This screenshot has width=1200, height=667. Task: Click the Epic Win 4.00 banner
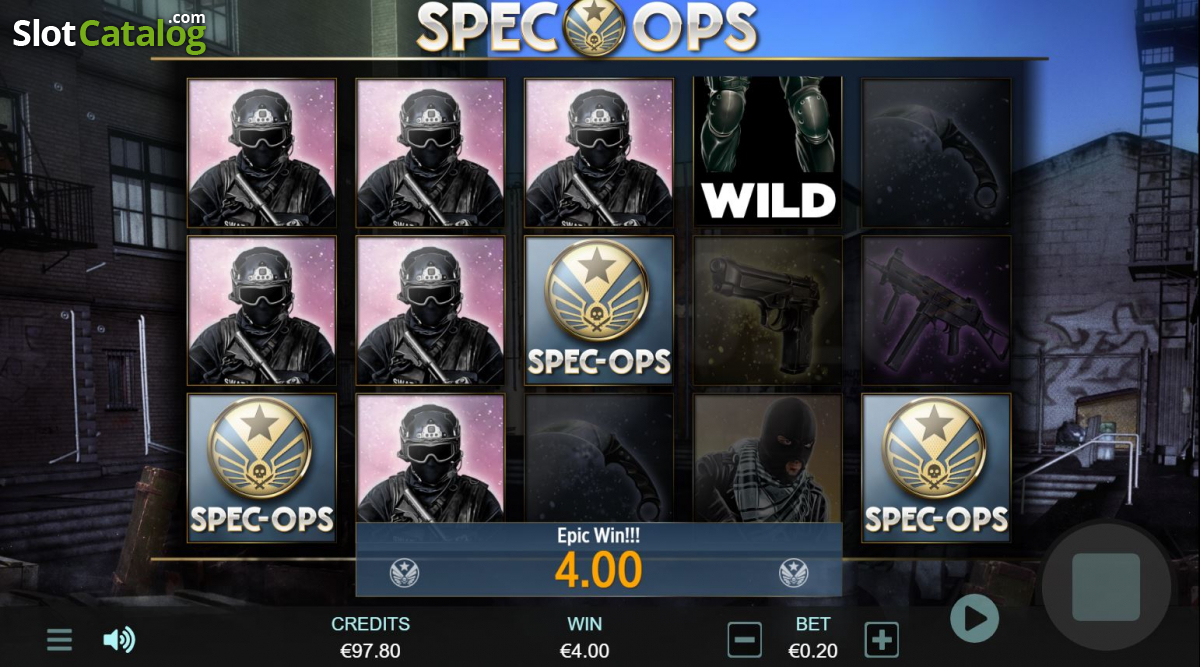click(599, 560)
